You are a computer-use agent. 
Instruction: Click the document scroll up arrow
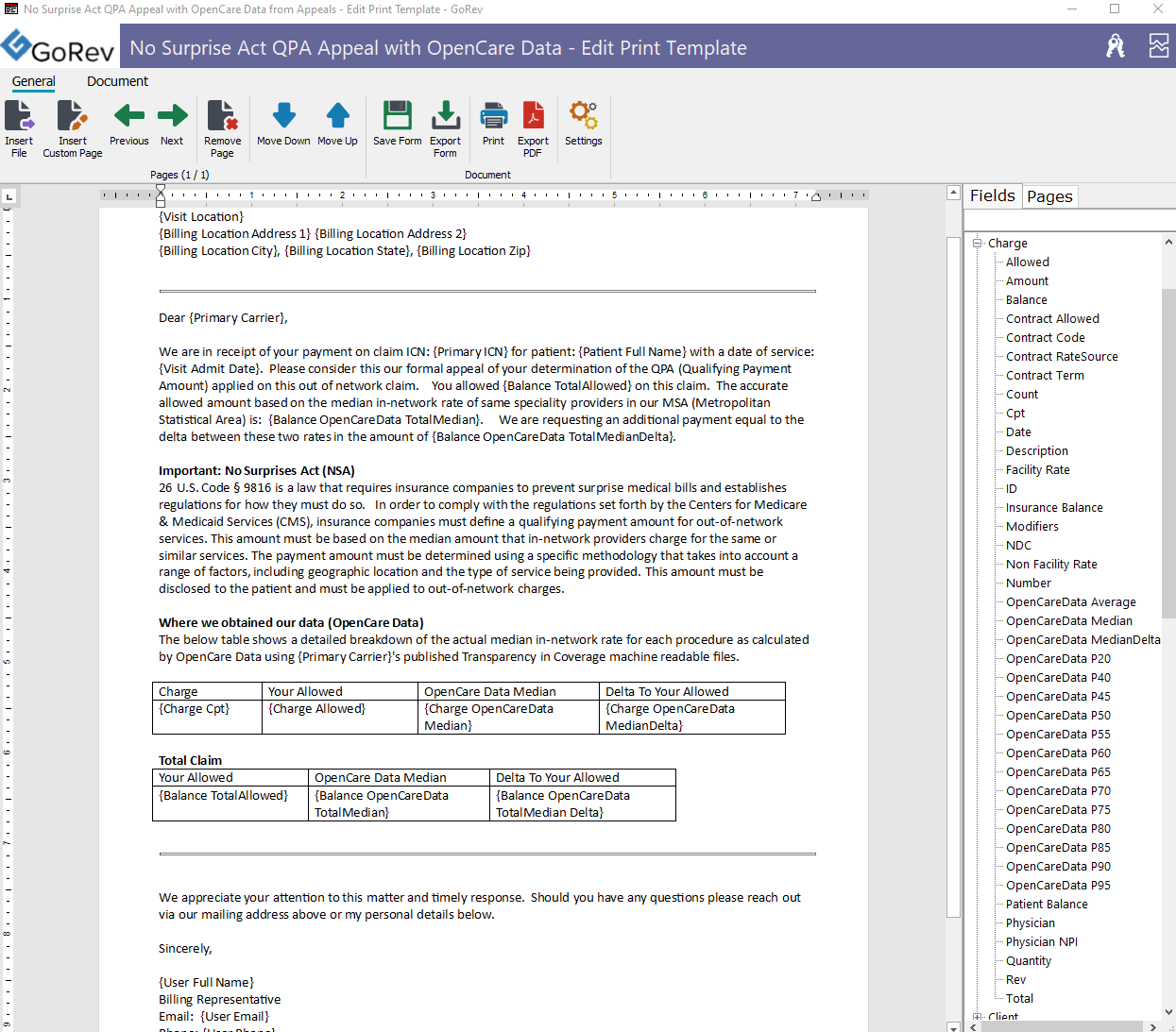953,193
